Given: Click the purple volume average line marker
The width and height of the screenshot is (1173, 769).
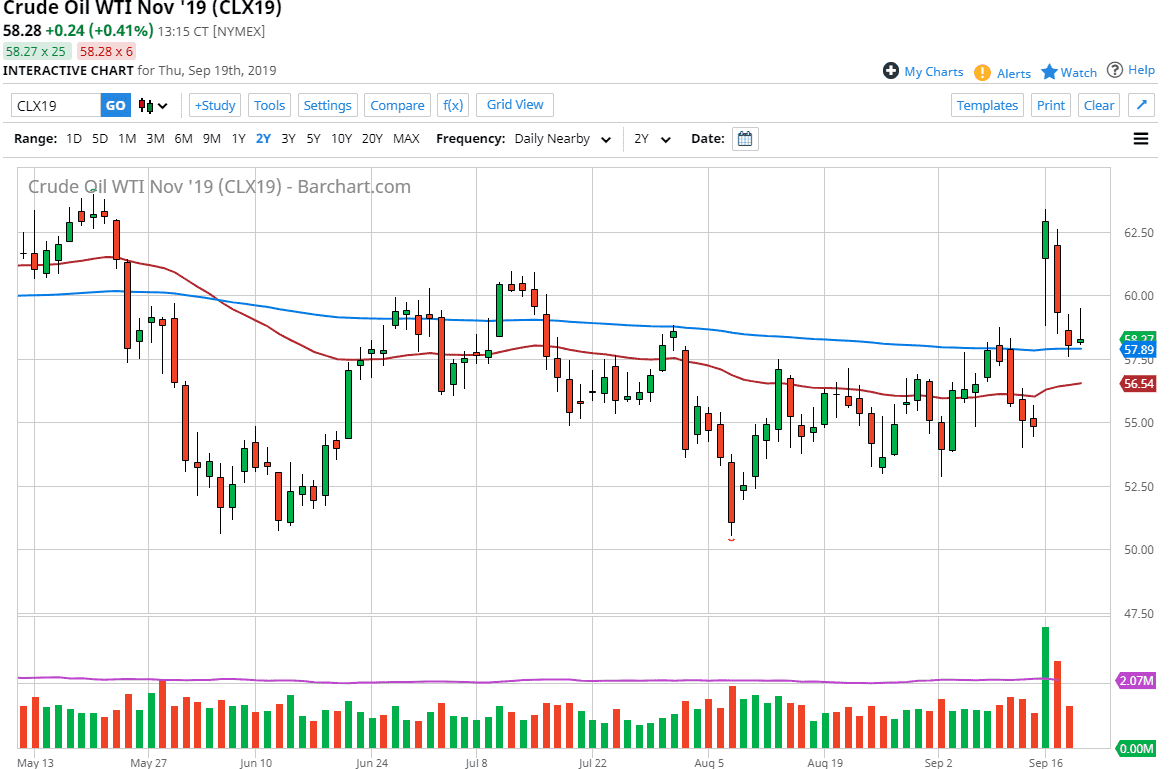Looking at the screenshot, I should click(x=1136, y=680).
